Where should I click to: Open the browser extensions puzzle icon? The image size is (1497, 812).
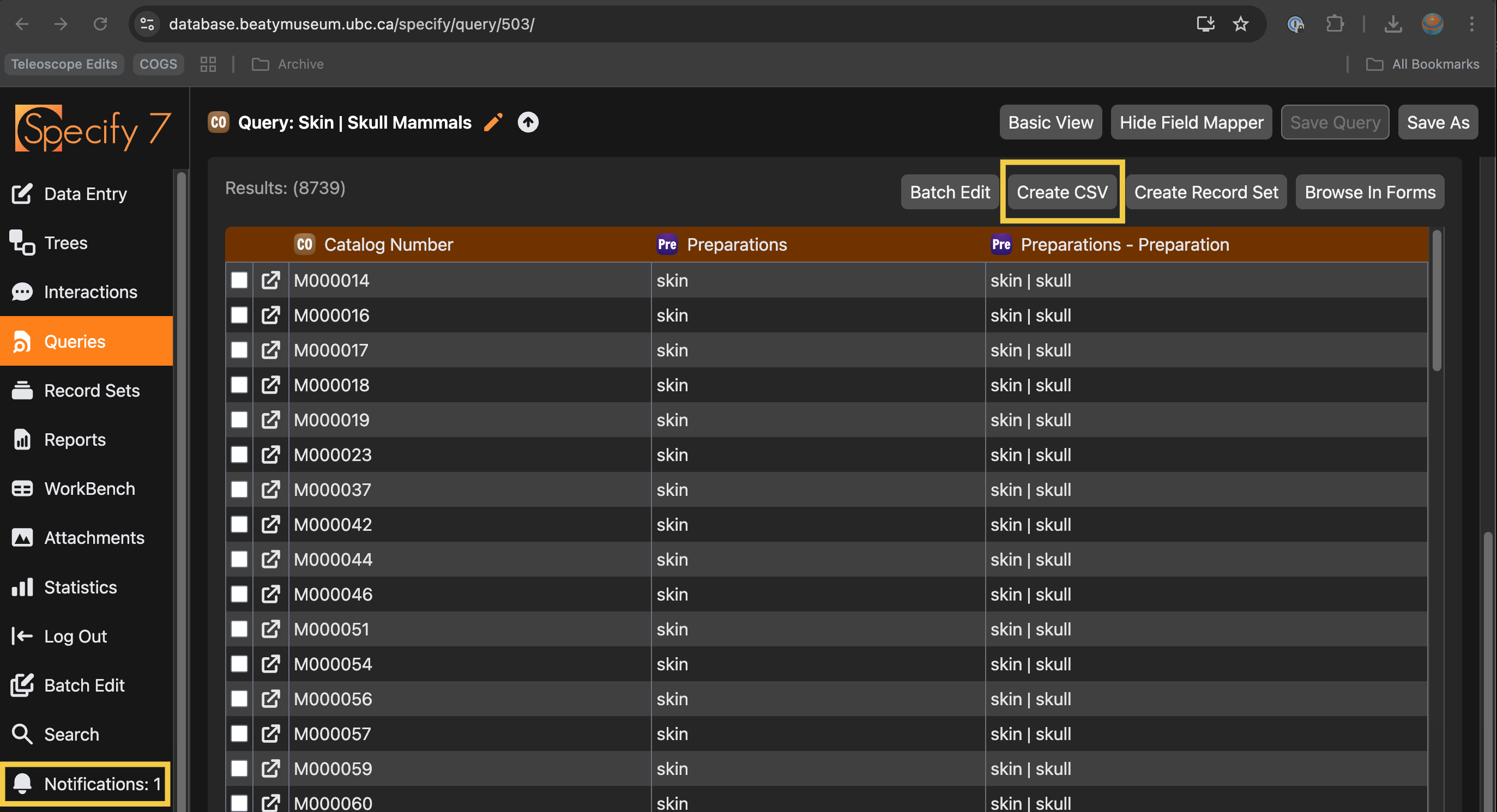click(x=1335, y=24)
